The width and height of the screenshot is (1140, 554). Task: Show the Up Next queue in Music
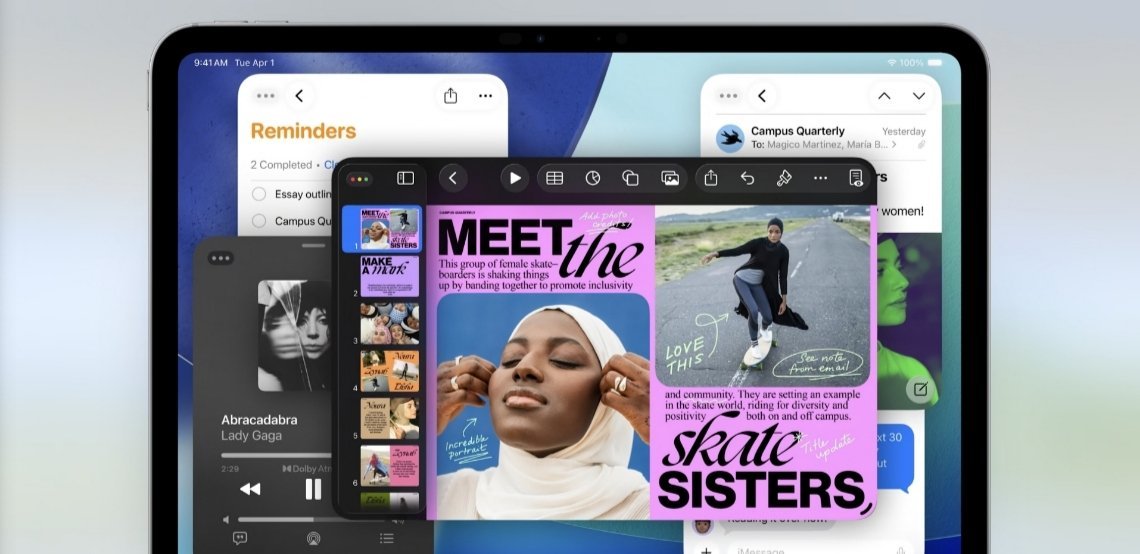point(387,538)
